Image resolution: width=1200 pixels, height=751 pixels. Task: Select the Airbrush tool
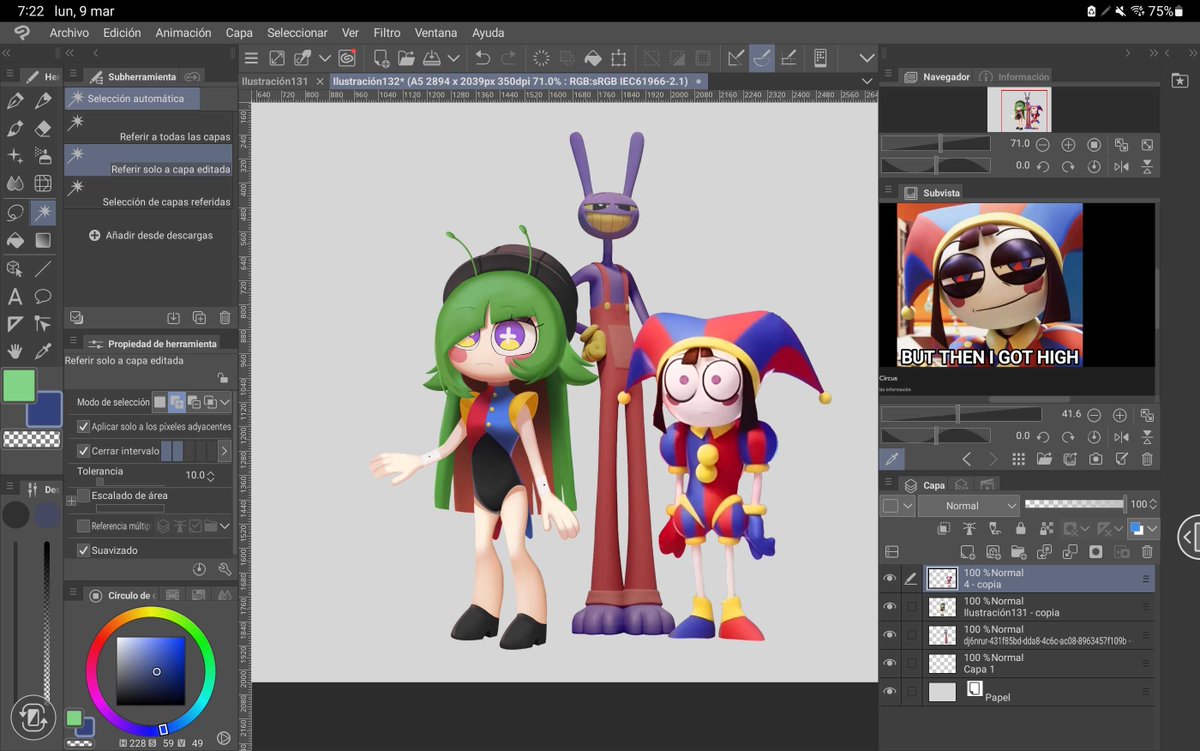tap(43, 156)
